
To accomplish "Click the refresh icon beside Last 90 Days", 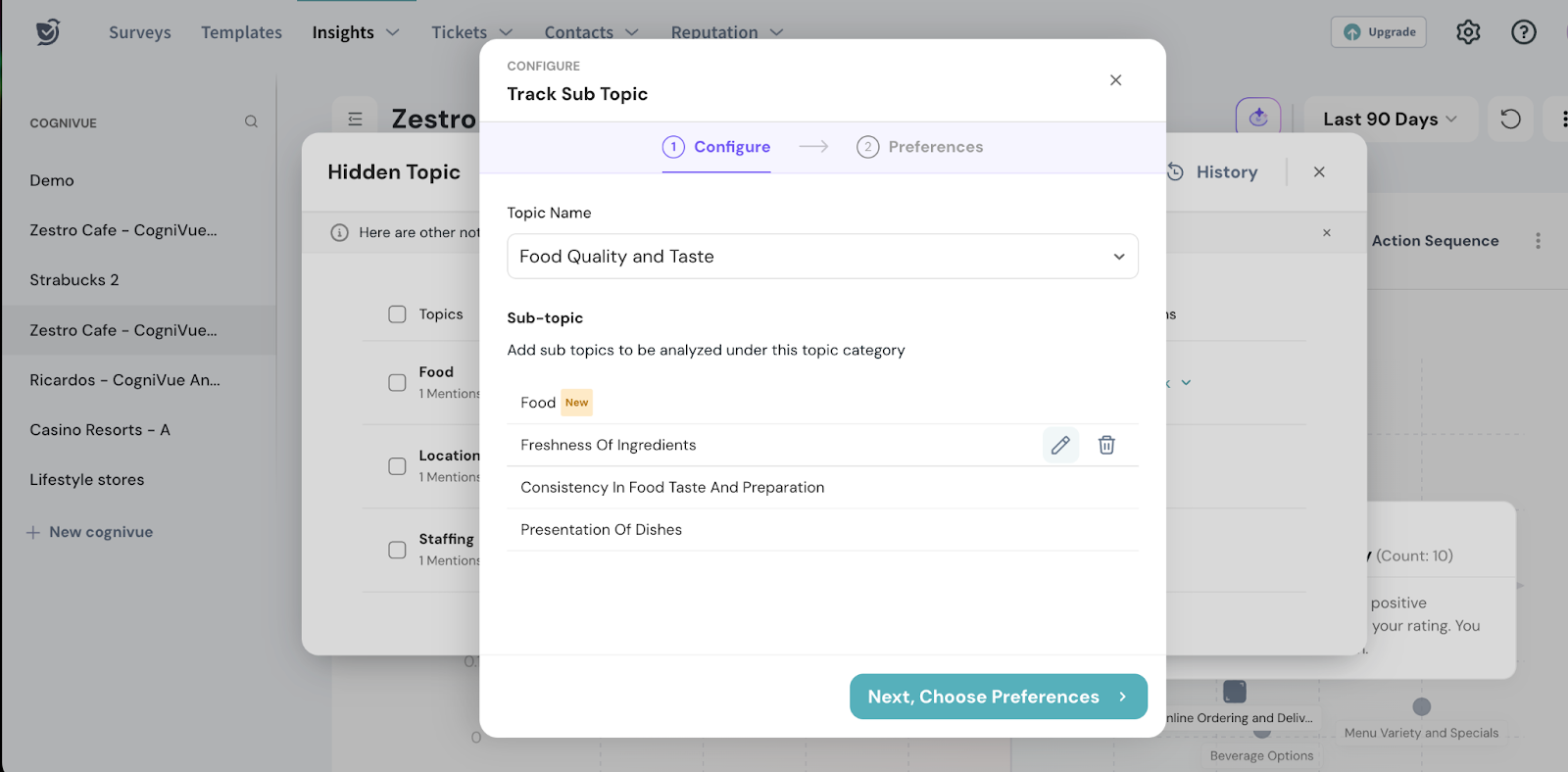I will tap(1510, 120).
